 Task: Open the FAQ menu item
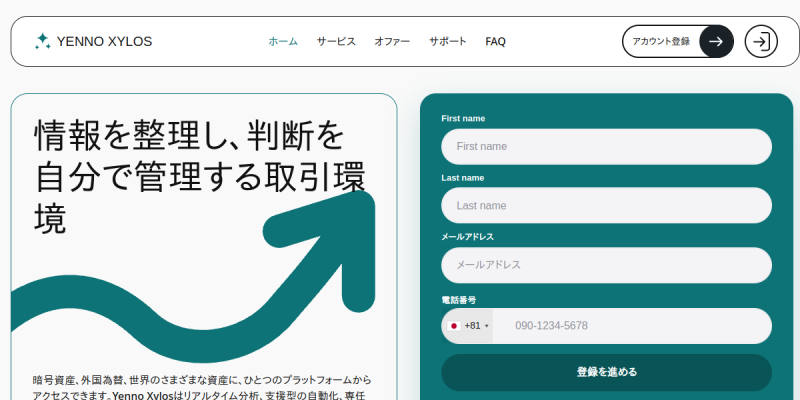pyautogui.click(x=495, y=41)
